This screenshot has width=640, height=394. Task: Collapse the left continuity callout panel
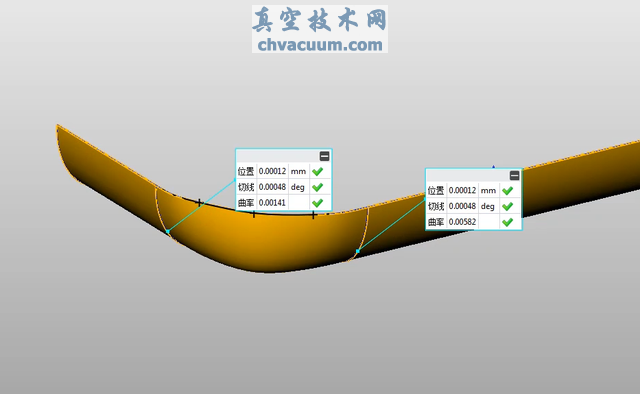click(x=324, y=156)
